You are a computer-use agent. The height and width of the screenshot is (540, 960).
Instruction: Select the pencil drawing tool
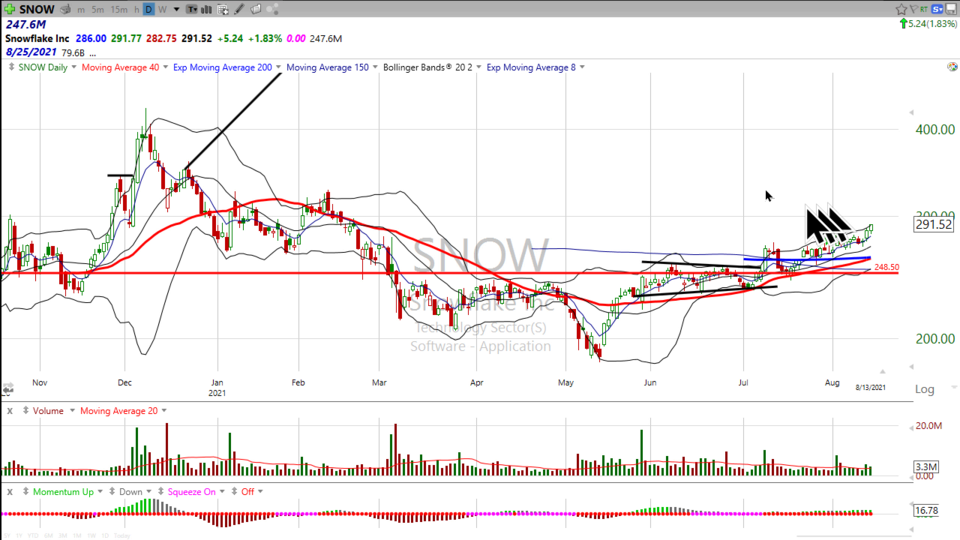pyautogui.click(x=239, y=9)
